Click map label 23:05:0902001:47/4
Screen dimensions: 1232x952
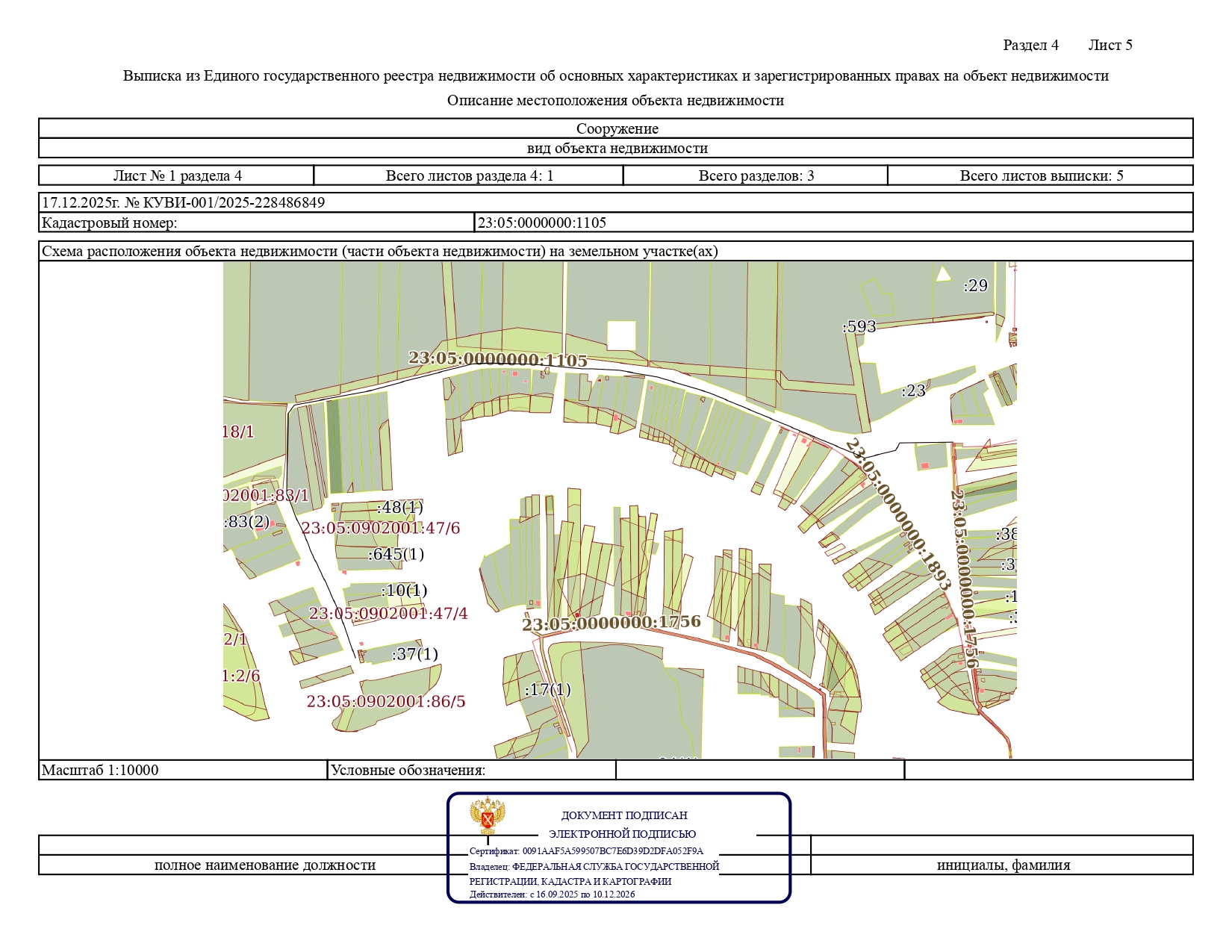(x=388, y=613)
